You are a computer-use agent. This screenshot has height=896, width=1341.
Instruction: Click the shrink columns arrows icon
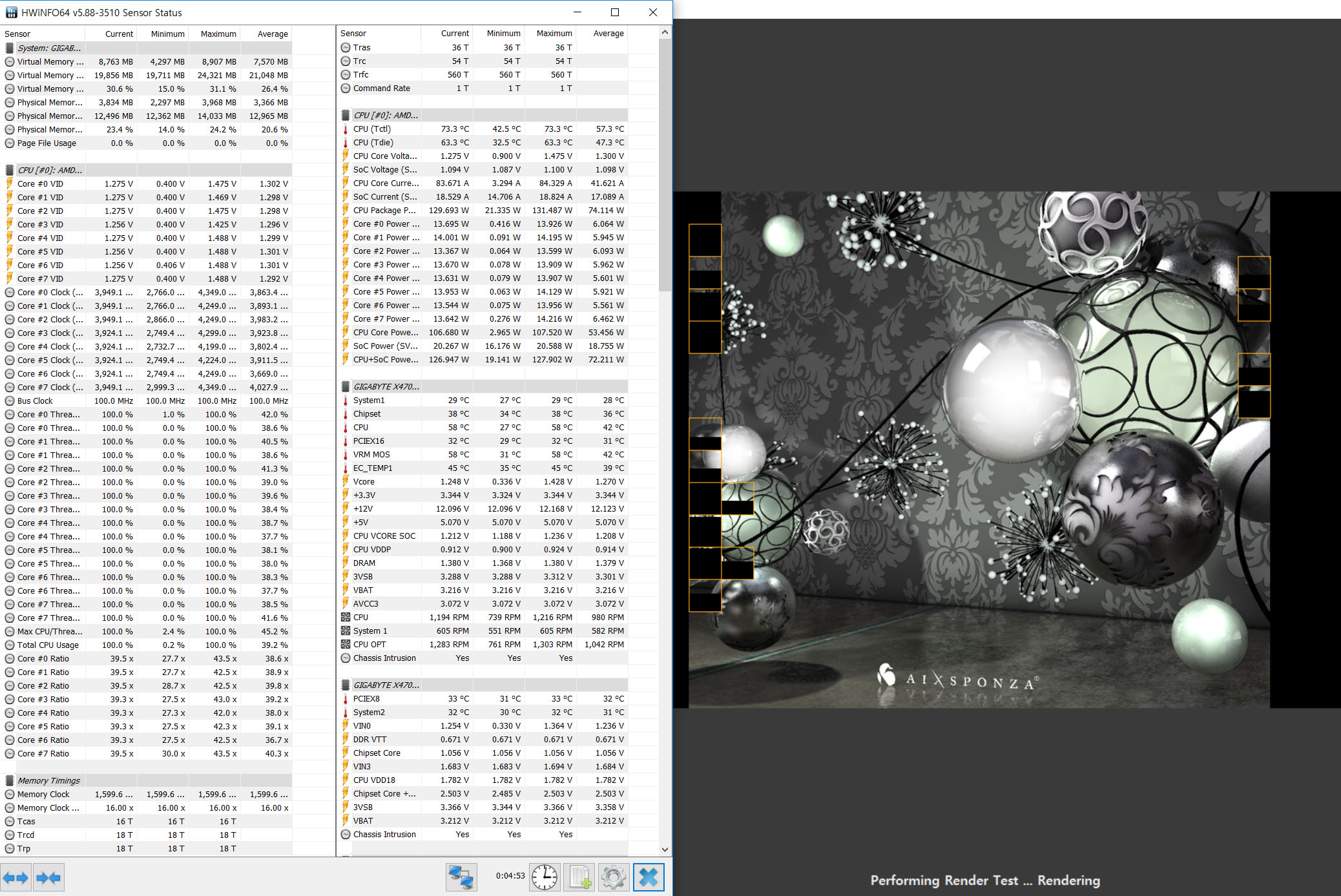tap(48, 877)
